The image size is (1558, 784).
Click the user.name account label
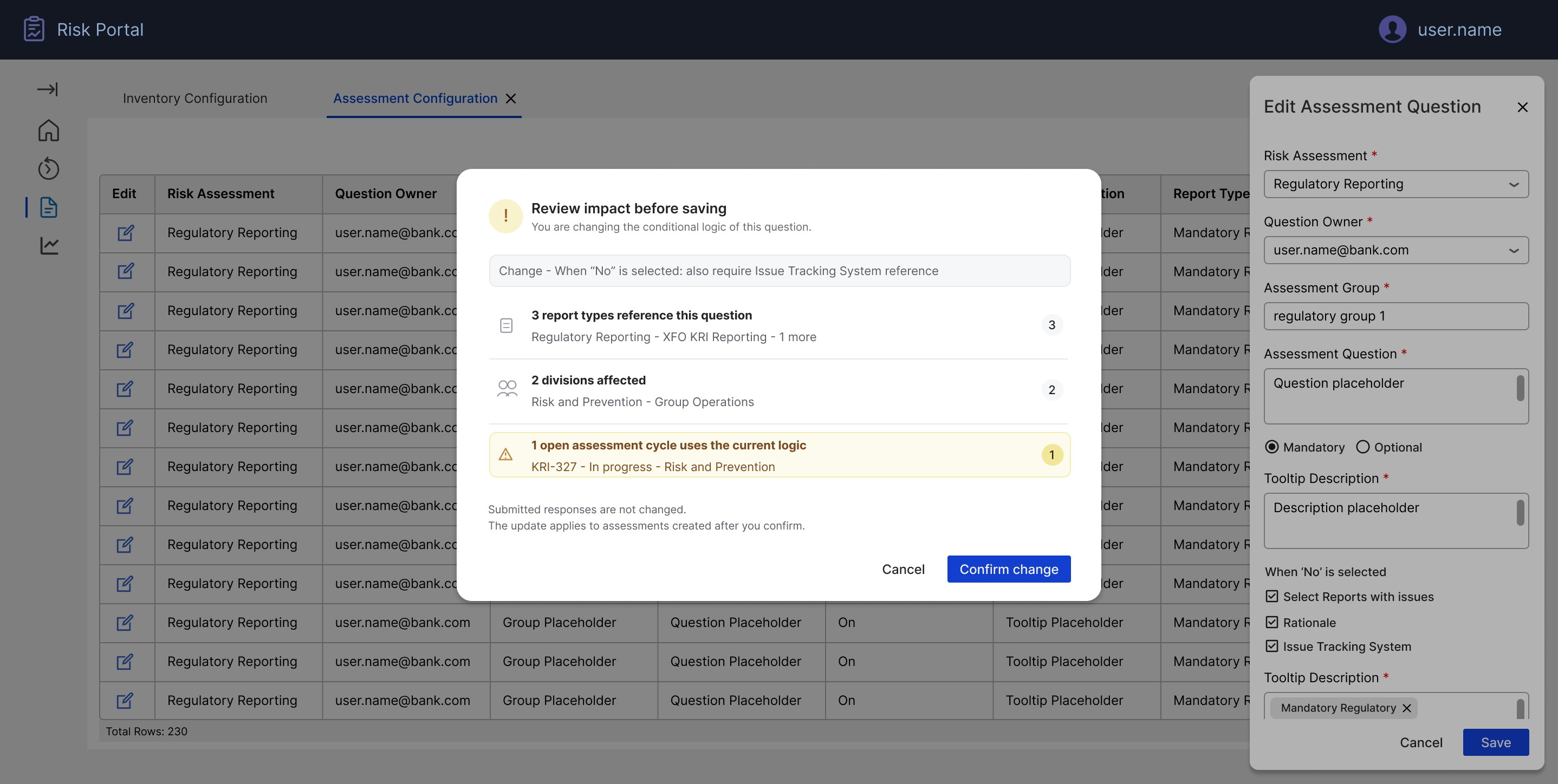click(x=1459, y=30)
